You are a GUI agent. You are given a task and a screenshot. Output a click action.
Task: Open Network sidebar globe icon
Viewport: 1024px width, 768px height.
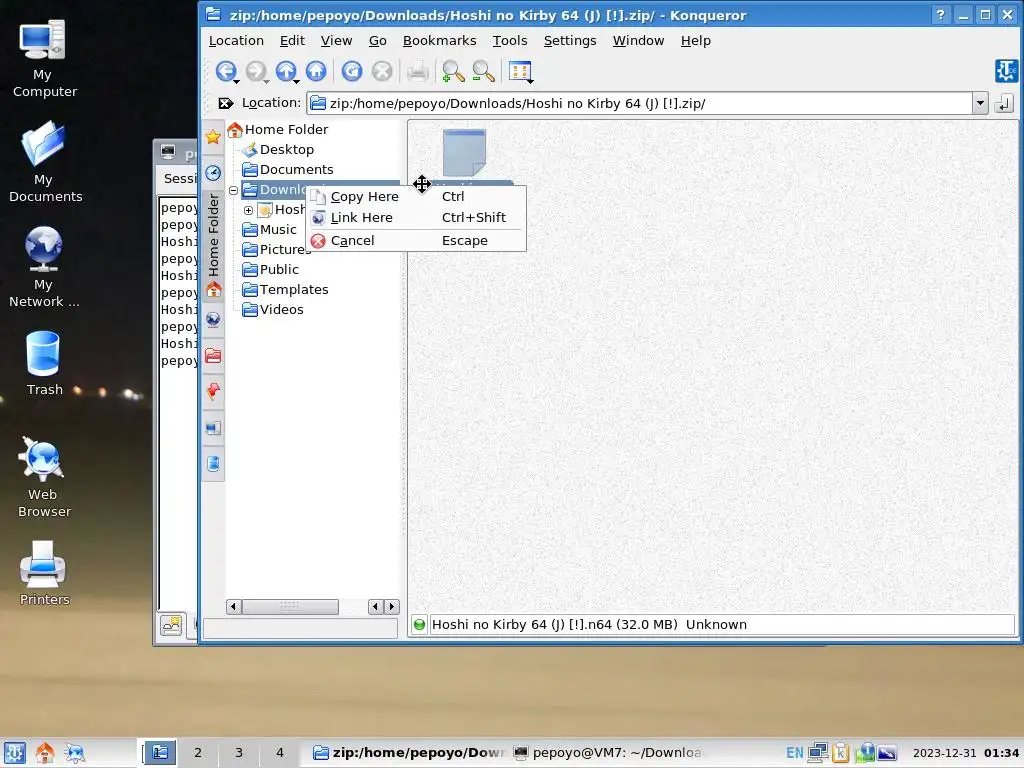[213, 319]
